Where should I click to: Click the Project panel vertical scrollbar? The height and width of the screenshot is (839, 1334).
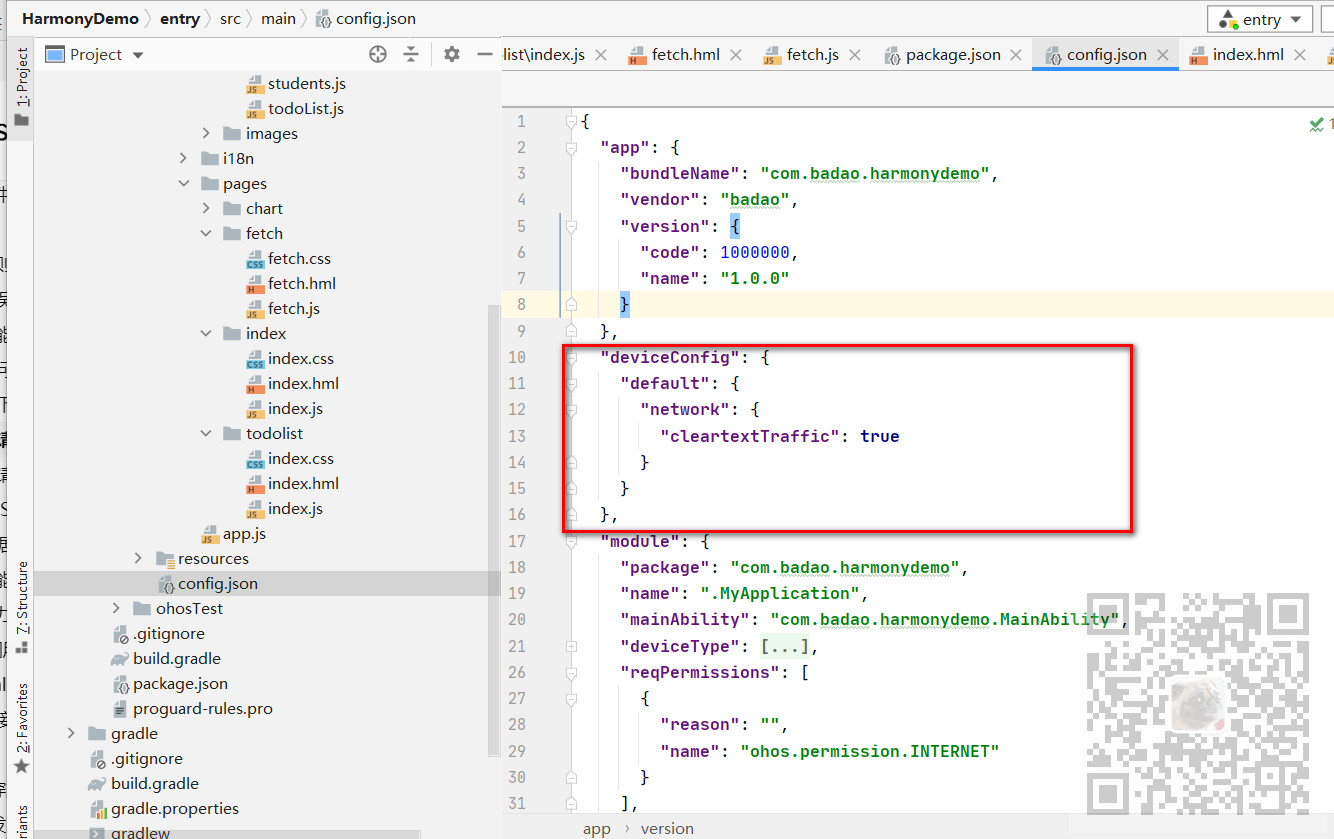[493, 530]
